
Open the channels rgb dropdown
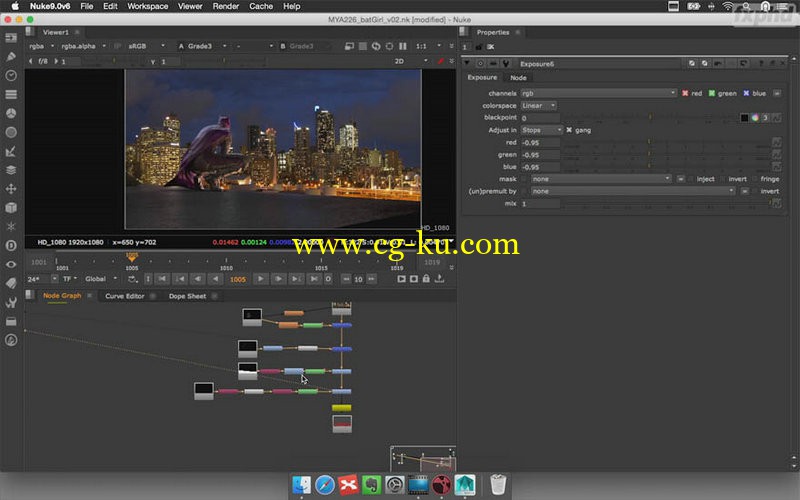598,93
